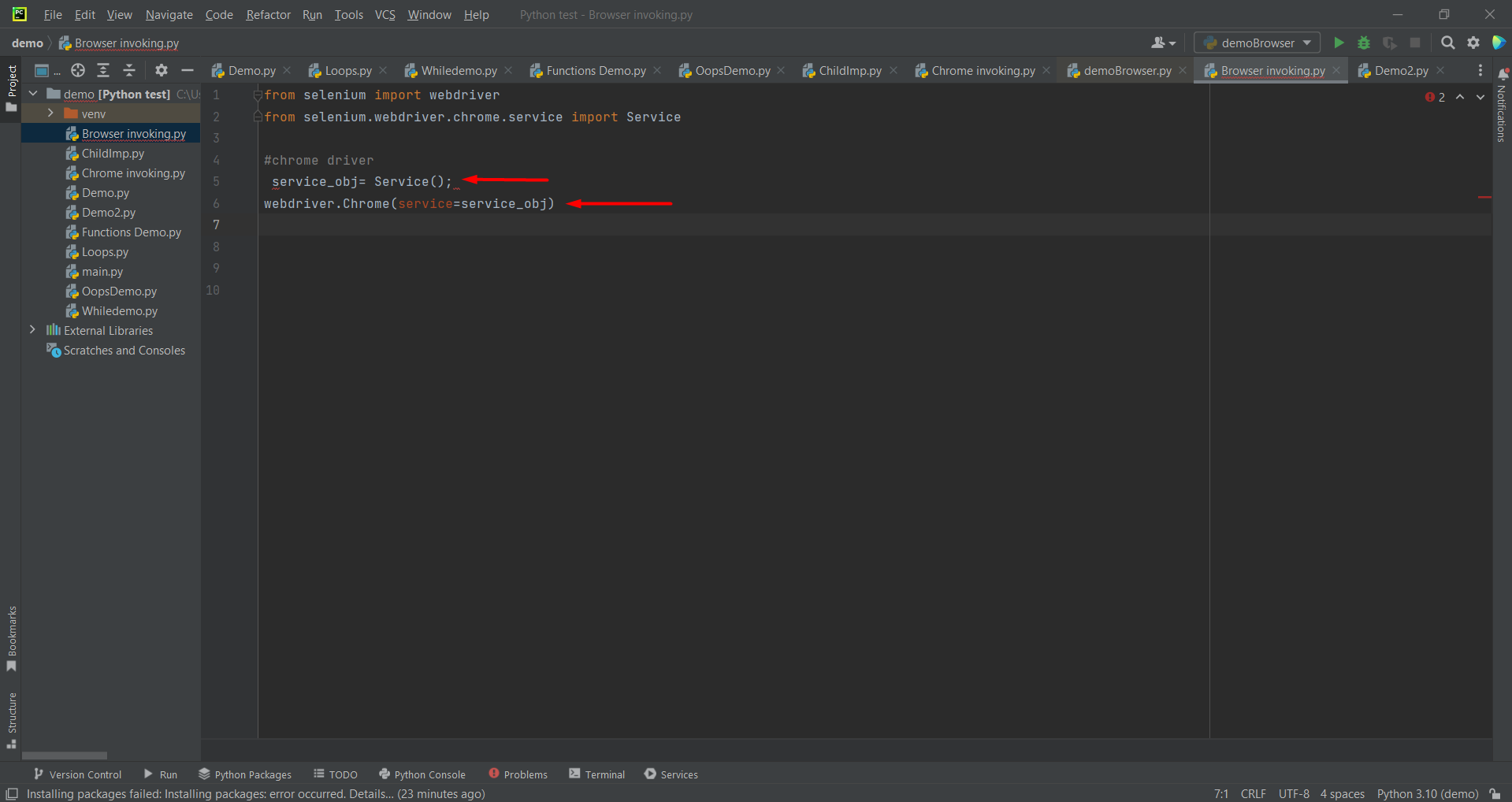Expand the venv folder

click(50, 113)
